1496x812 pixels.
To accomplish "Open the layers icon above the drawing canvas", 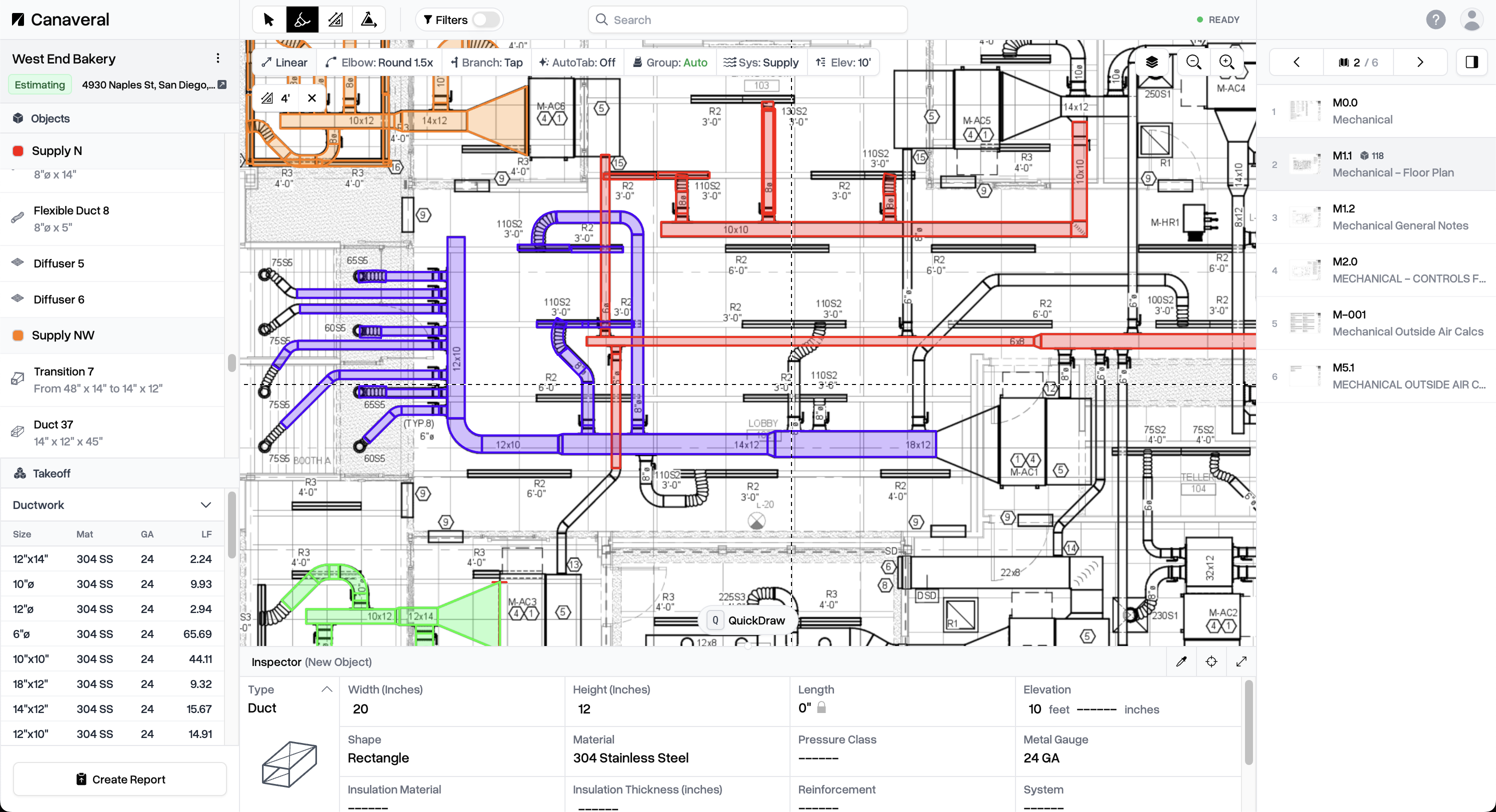I will 1151,61.
